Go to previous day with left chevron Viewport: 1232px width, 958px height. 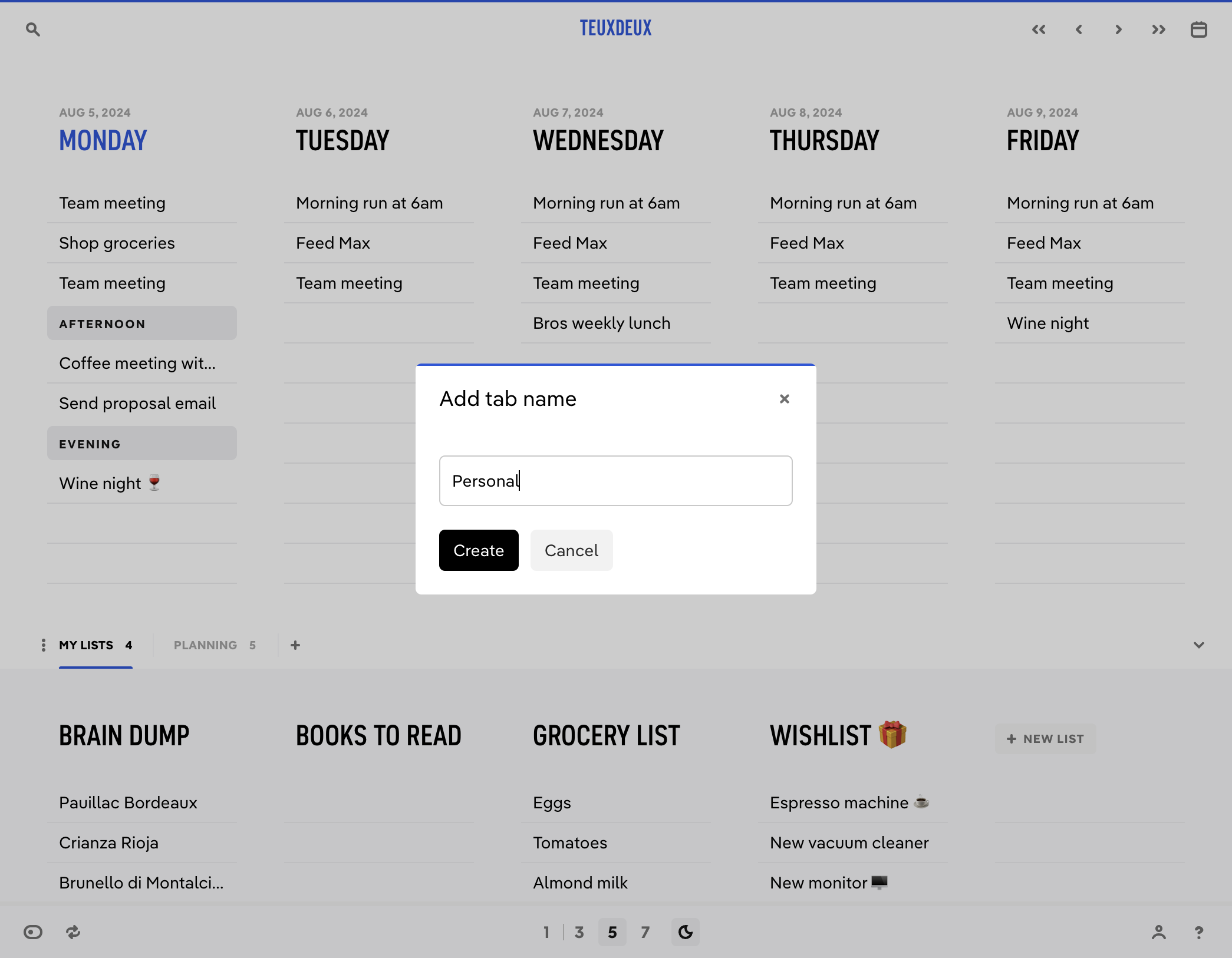pos(1079,29)
